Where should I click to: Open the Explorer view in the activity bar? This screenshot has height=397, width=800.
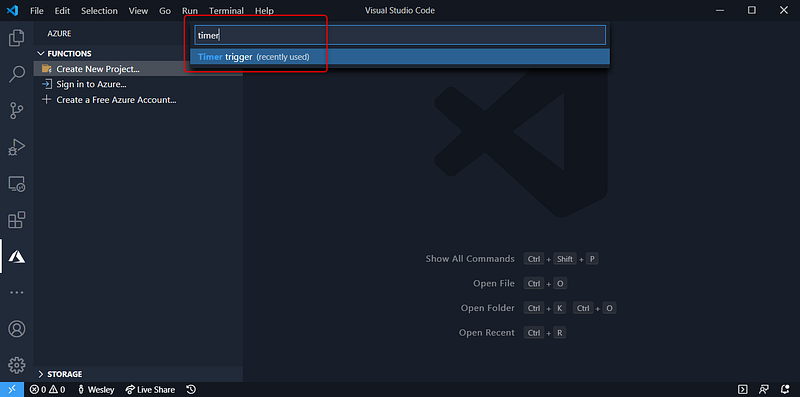click(x=17, y=38)
